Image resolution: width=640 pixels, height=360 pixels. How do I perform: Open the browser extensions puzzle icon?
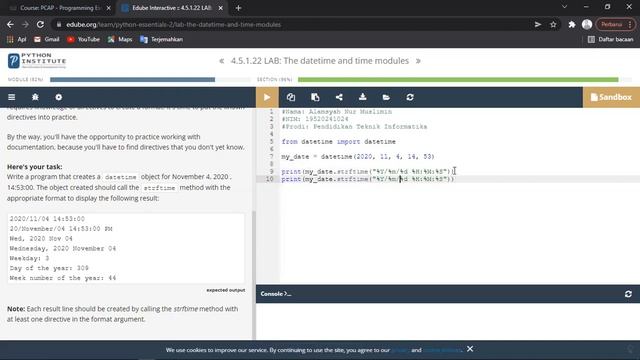pyautogui.click(x=572, y=24)
